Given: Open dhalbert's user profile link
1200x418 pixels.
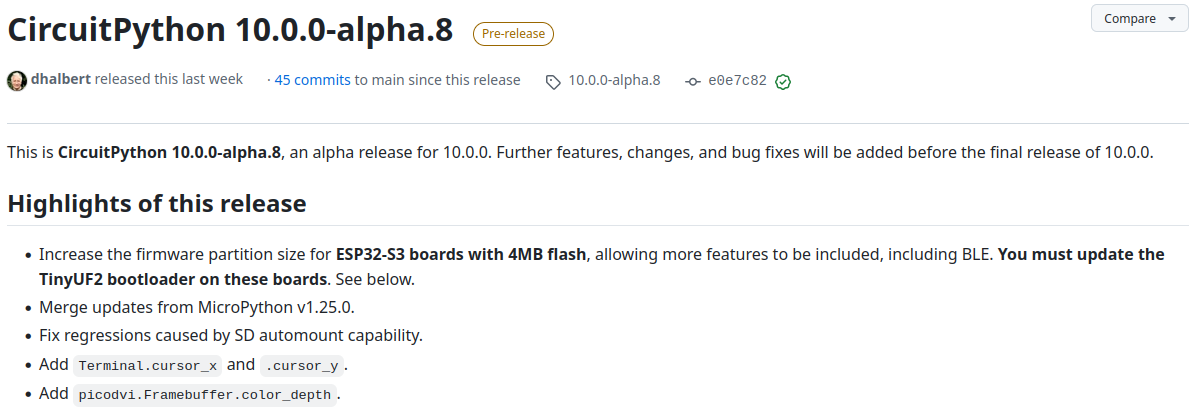Looking at the screenshot, I should 61,79.
